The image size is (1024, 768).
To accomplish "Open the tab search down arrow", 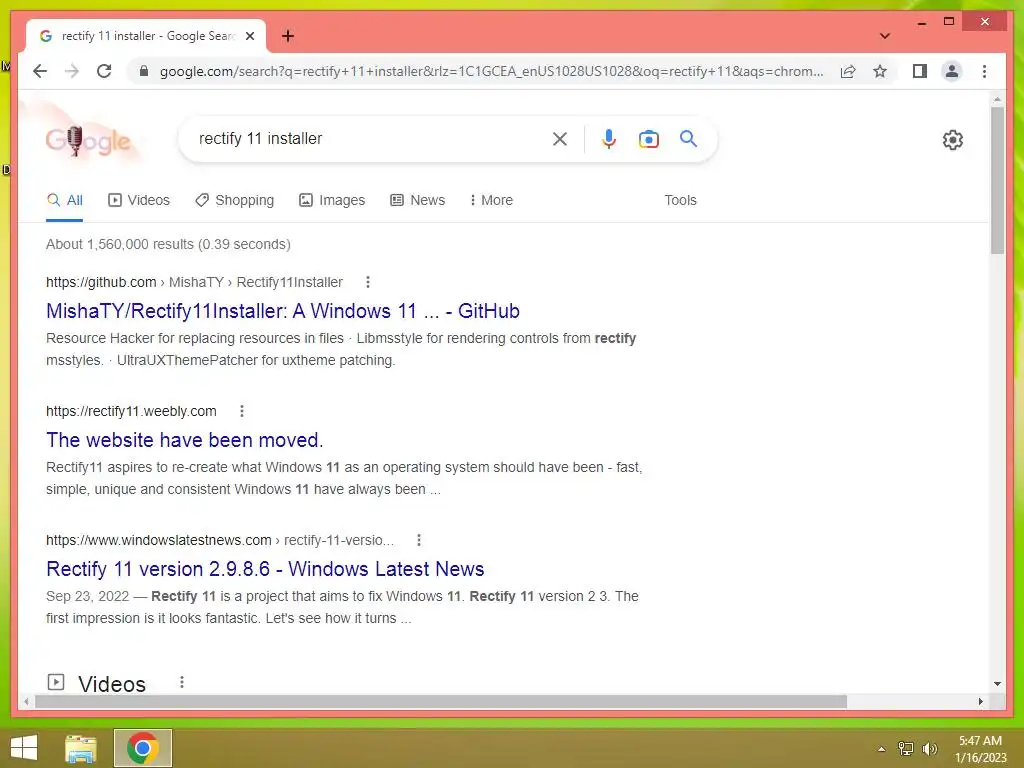I will 884,36.
